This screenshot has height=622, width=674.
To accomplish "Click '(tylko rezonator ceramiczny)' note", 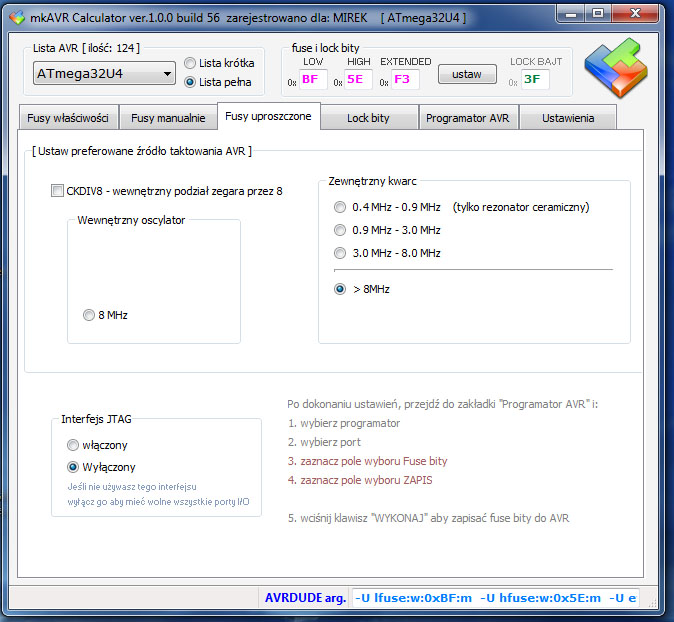I will coord(521,207).
